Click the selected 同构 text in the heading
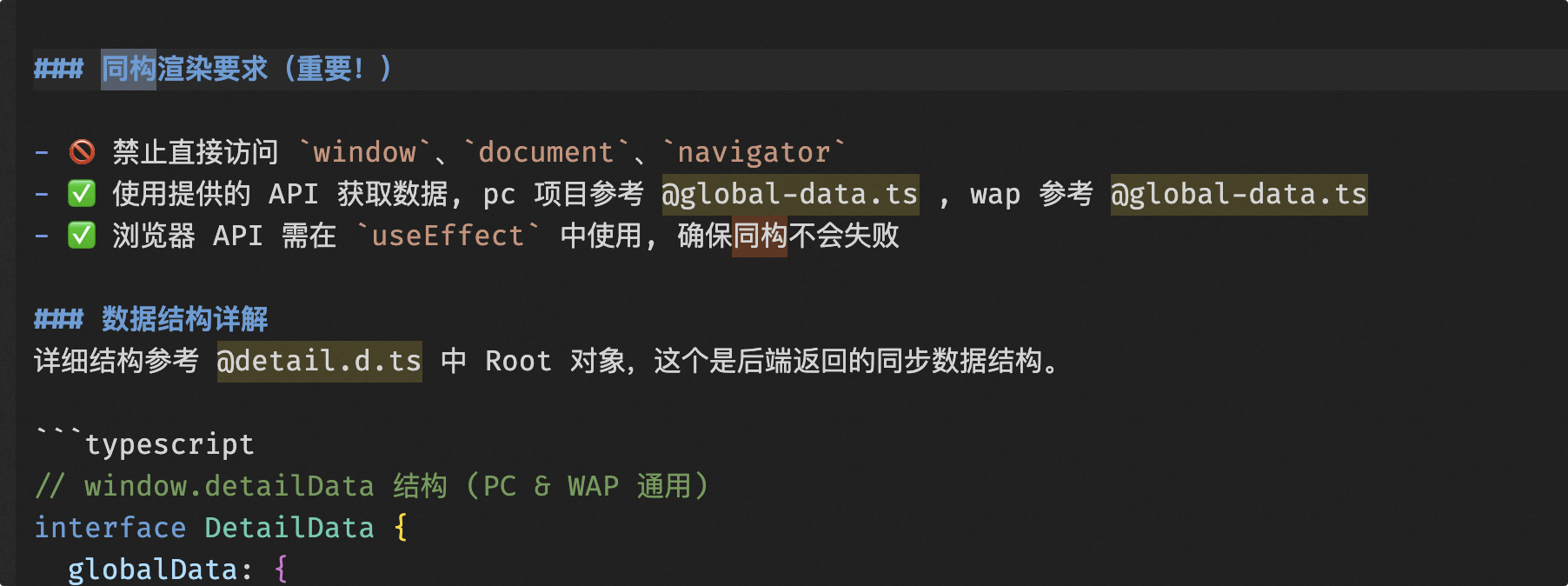1568x586 pixels. 129,69
